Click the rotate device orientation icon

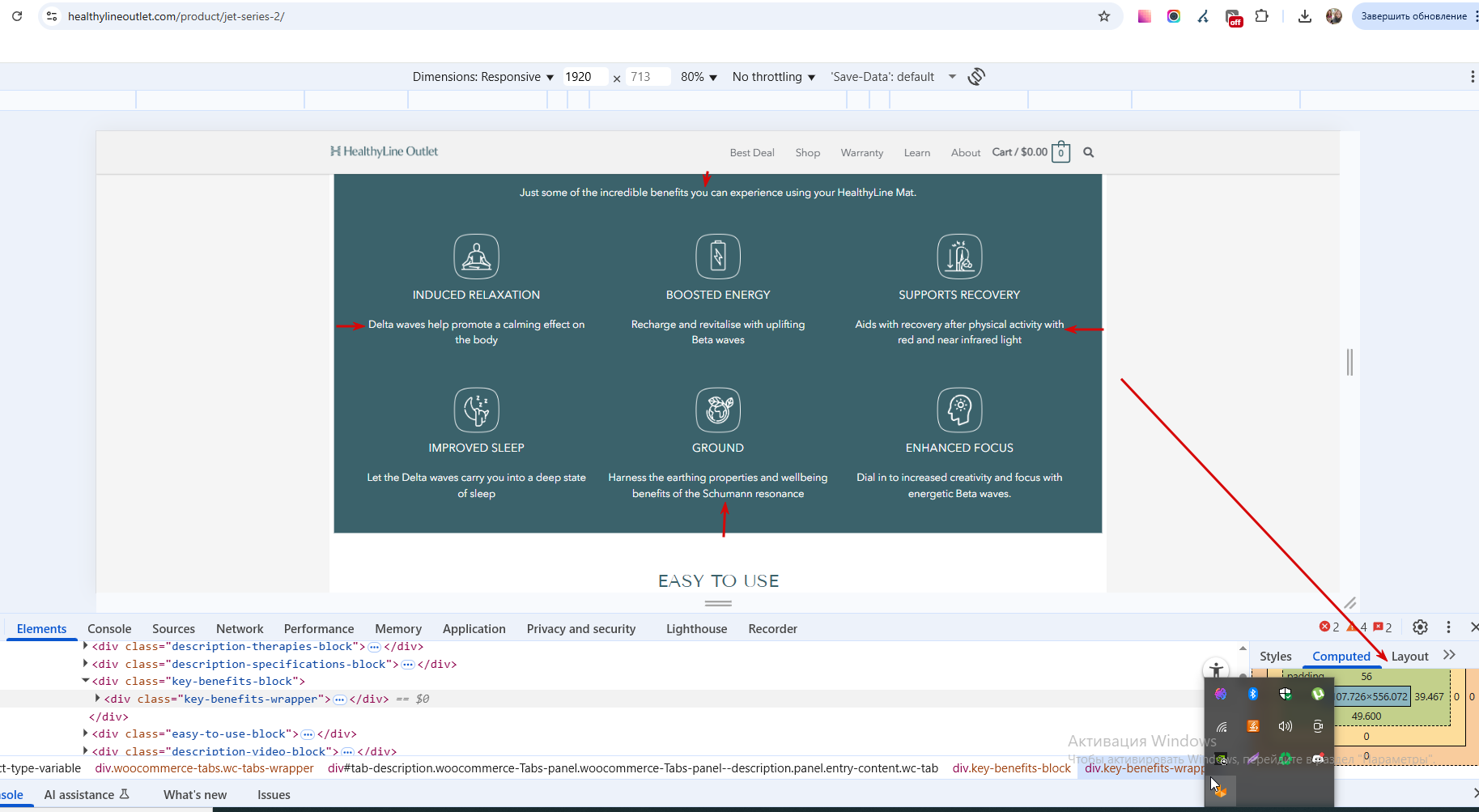[x=976, y=77]
